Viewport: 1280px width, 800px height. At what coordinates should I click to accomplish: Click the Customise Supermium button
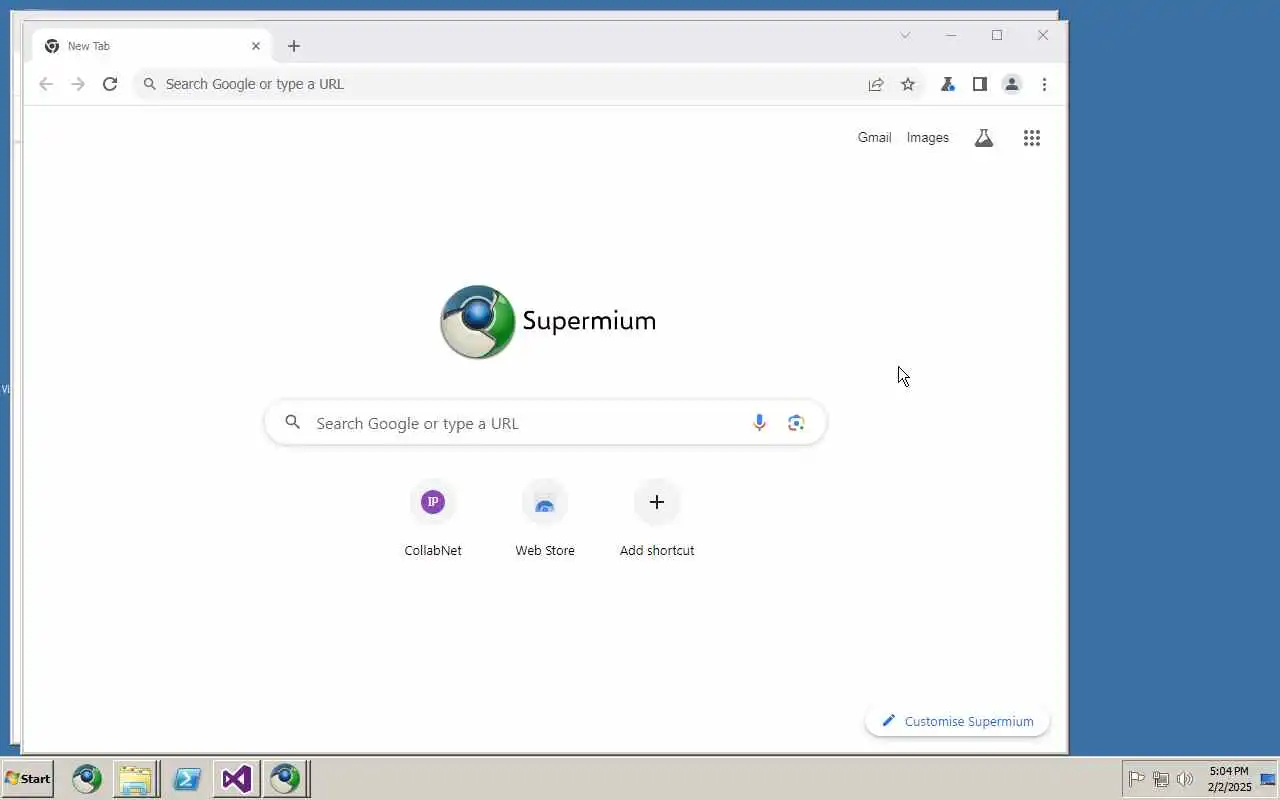pyautogui.click(x=957, y=721)
